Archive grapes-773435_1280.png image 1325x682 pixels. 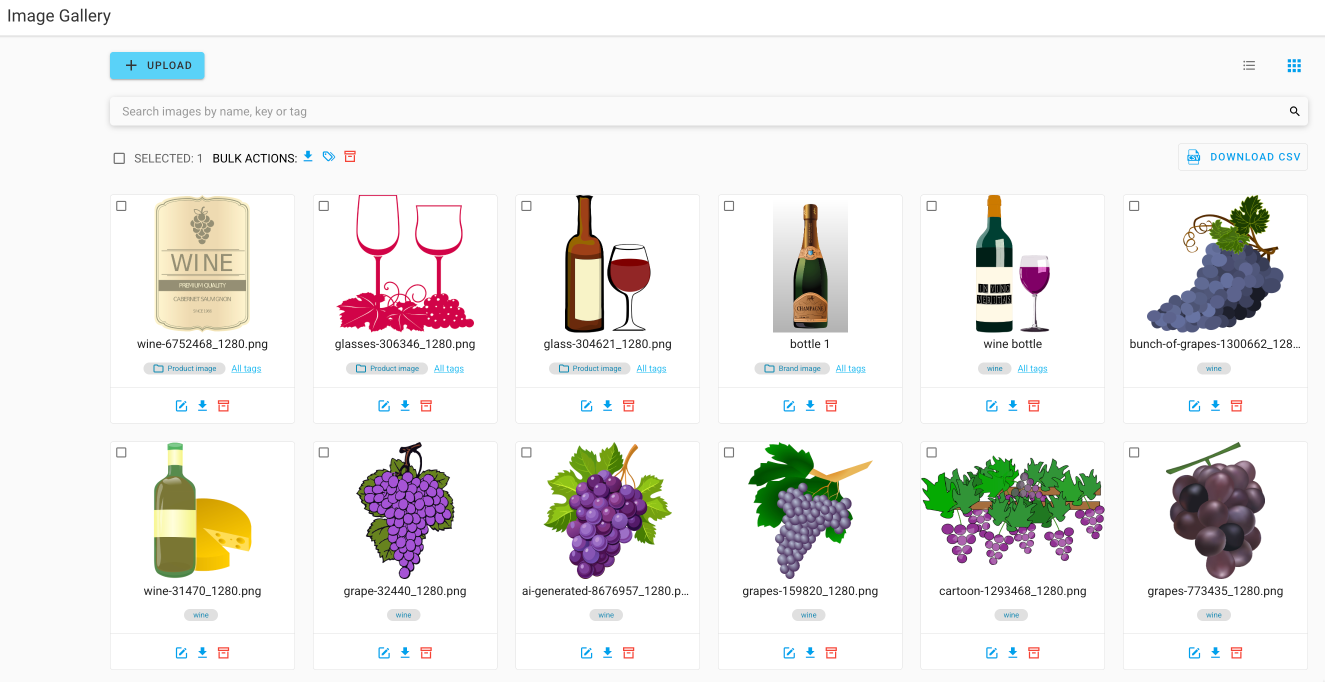pyautogui.click(x=1236, y=653)
